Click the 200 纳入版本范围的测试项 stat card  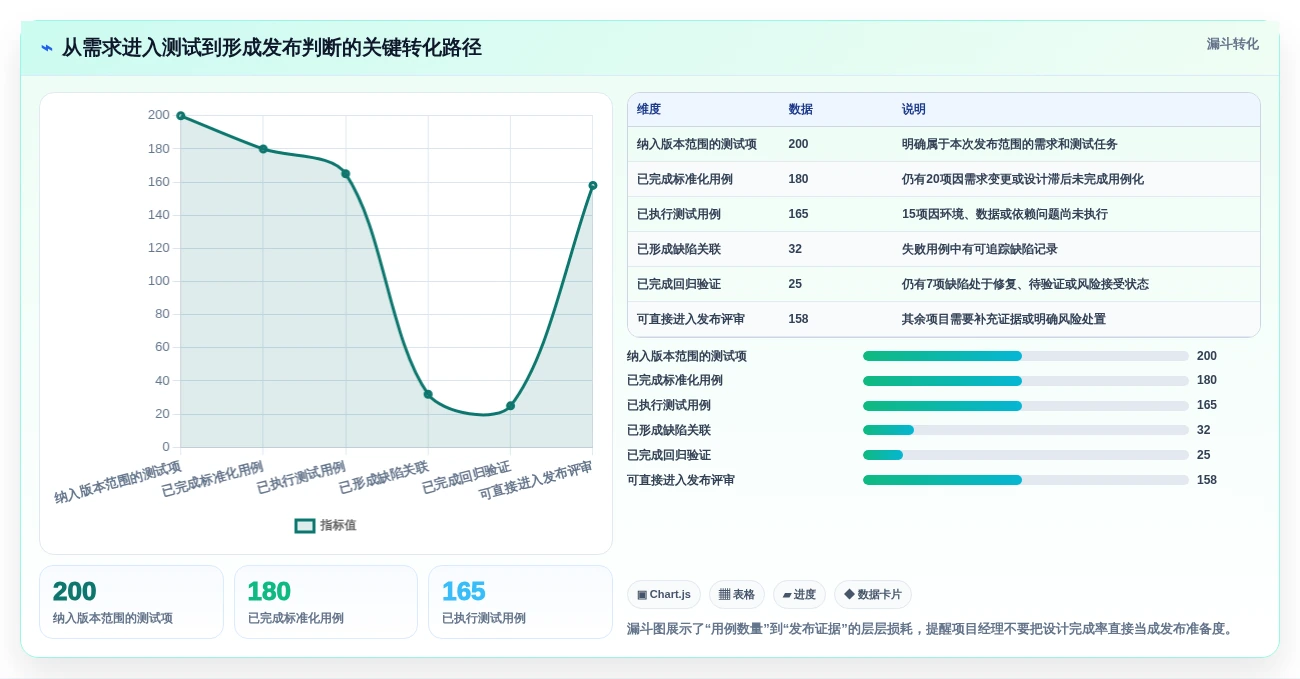131,602
